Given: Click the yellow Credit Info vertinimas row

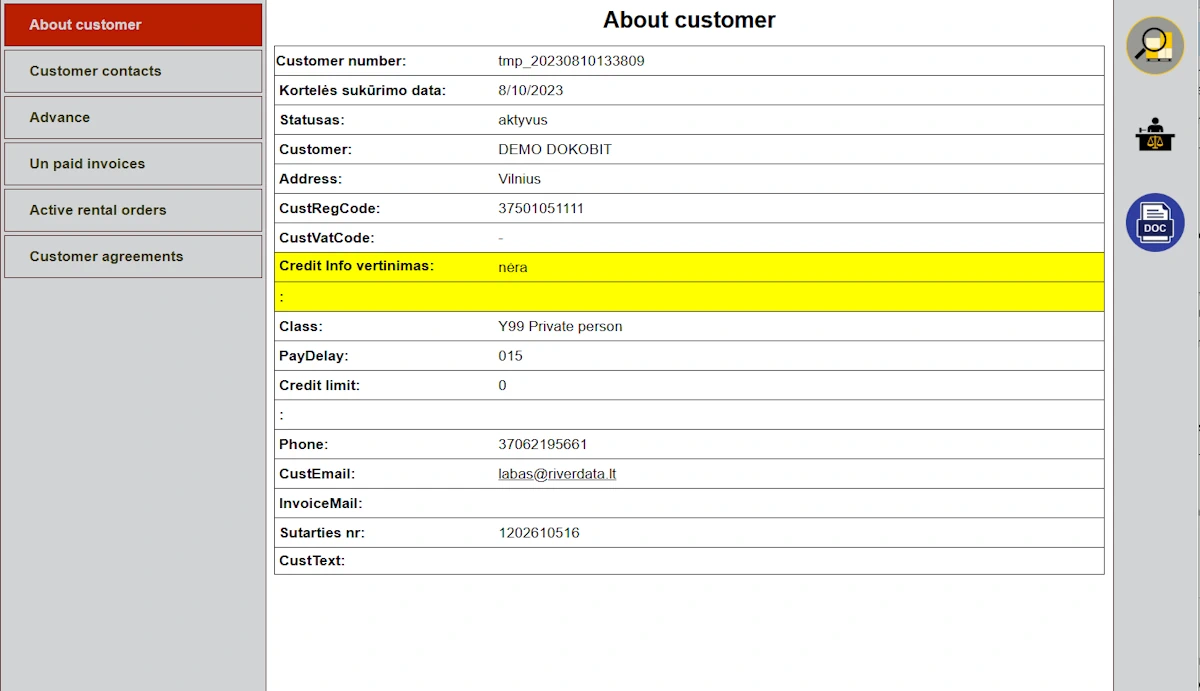Looking at the screenshot, I should [689, 267].
